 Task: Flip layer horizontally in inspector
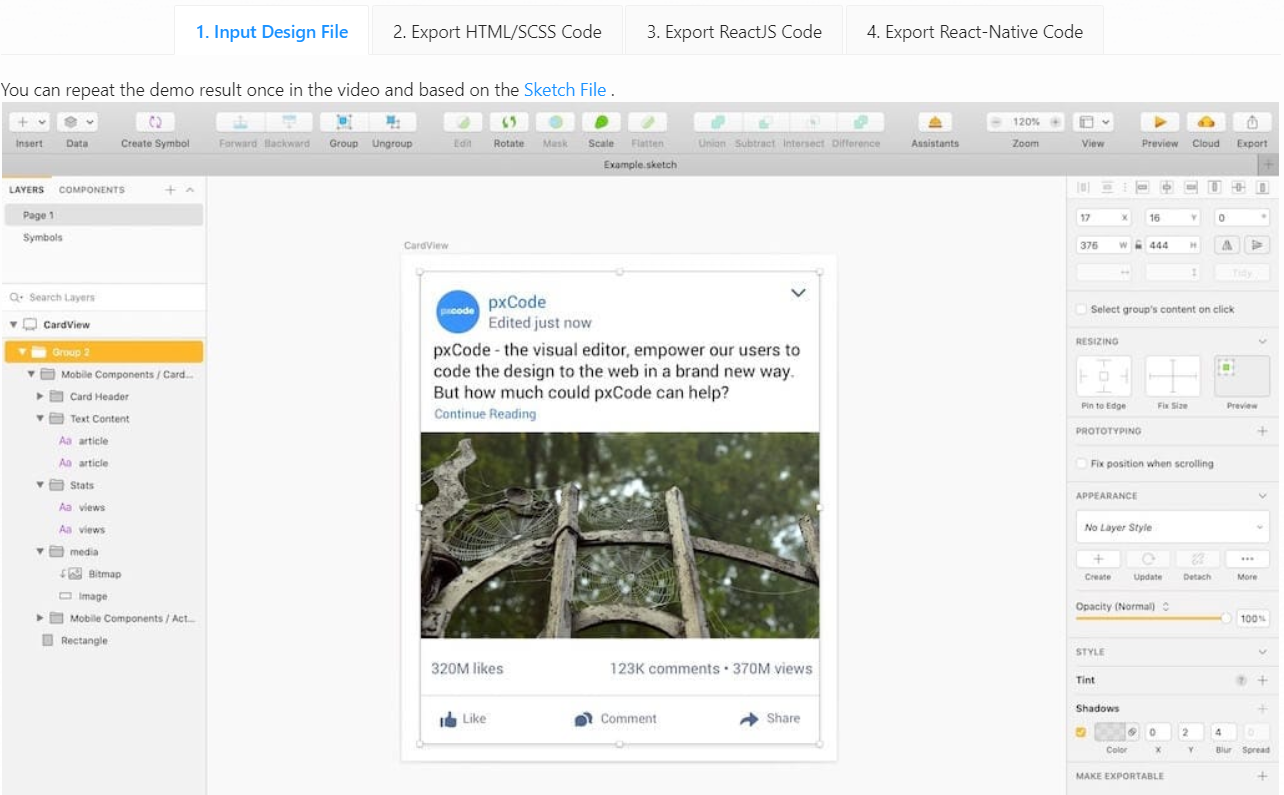[x=1228, y=245]
